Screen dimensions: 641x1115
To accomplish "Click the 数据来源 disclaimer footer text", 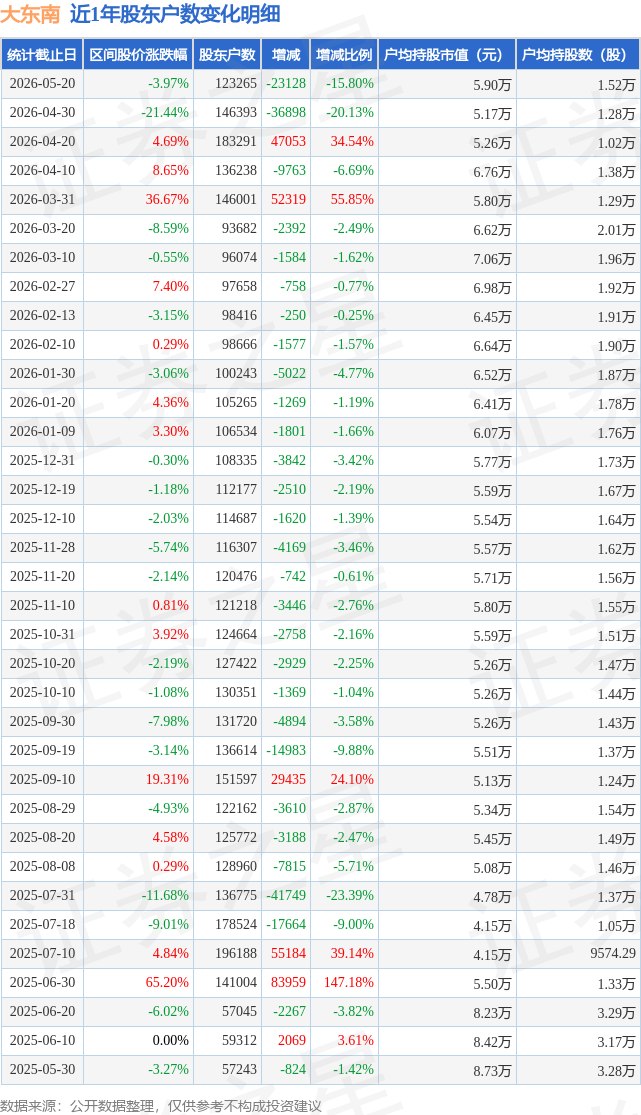I will tap(161, 1106).
